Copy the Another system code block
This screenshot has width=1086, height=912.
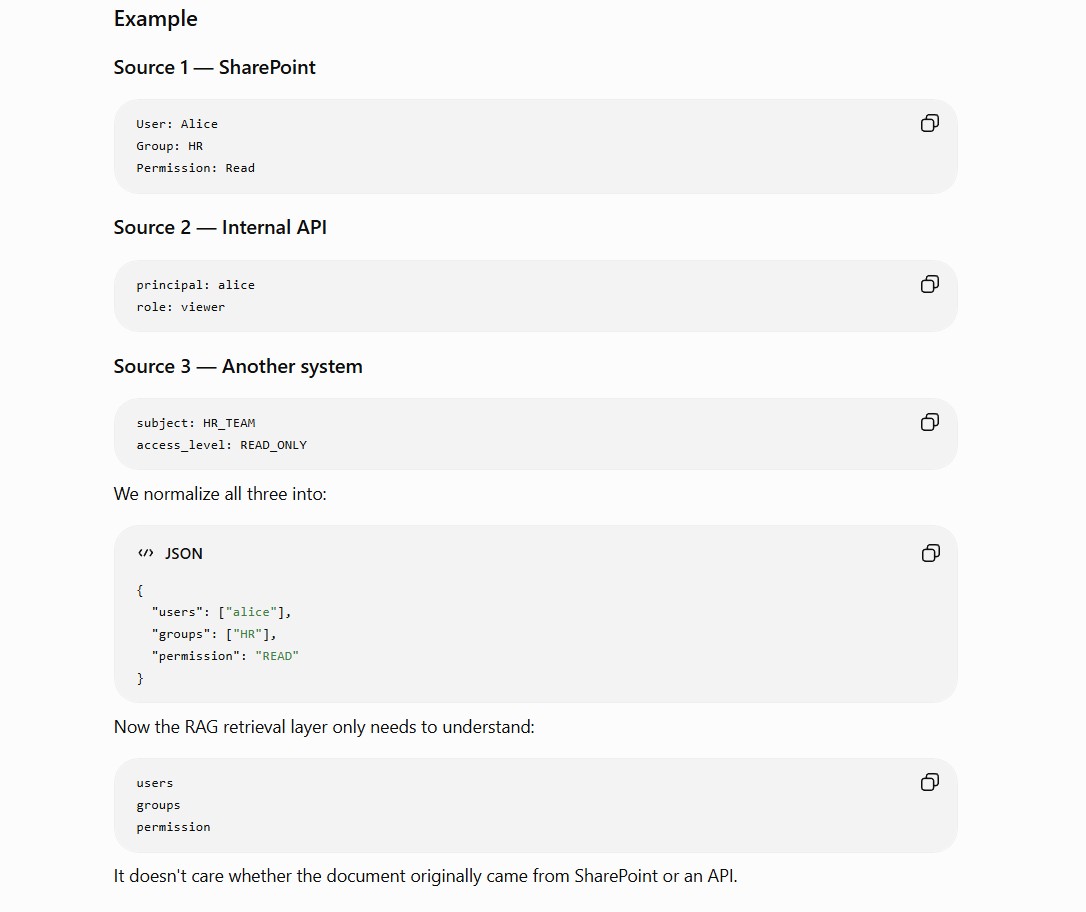coord(929,422)
